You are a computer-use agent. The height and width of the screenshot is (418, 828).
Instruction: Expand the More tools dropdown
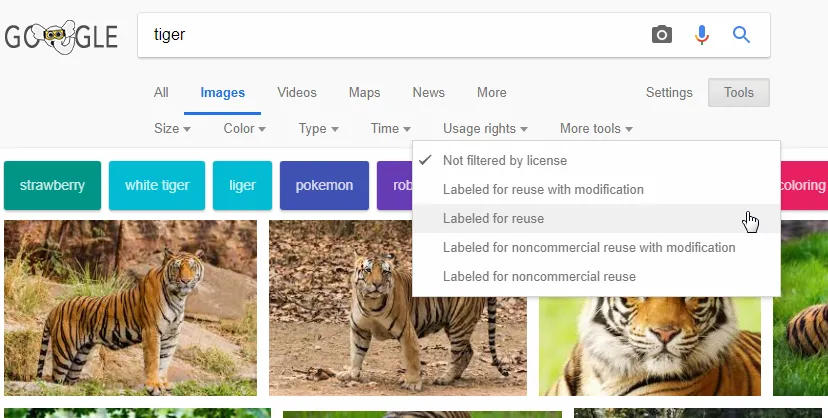point(596,128)
